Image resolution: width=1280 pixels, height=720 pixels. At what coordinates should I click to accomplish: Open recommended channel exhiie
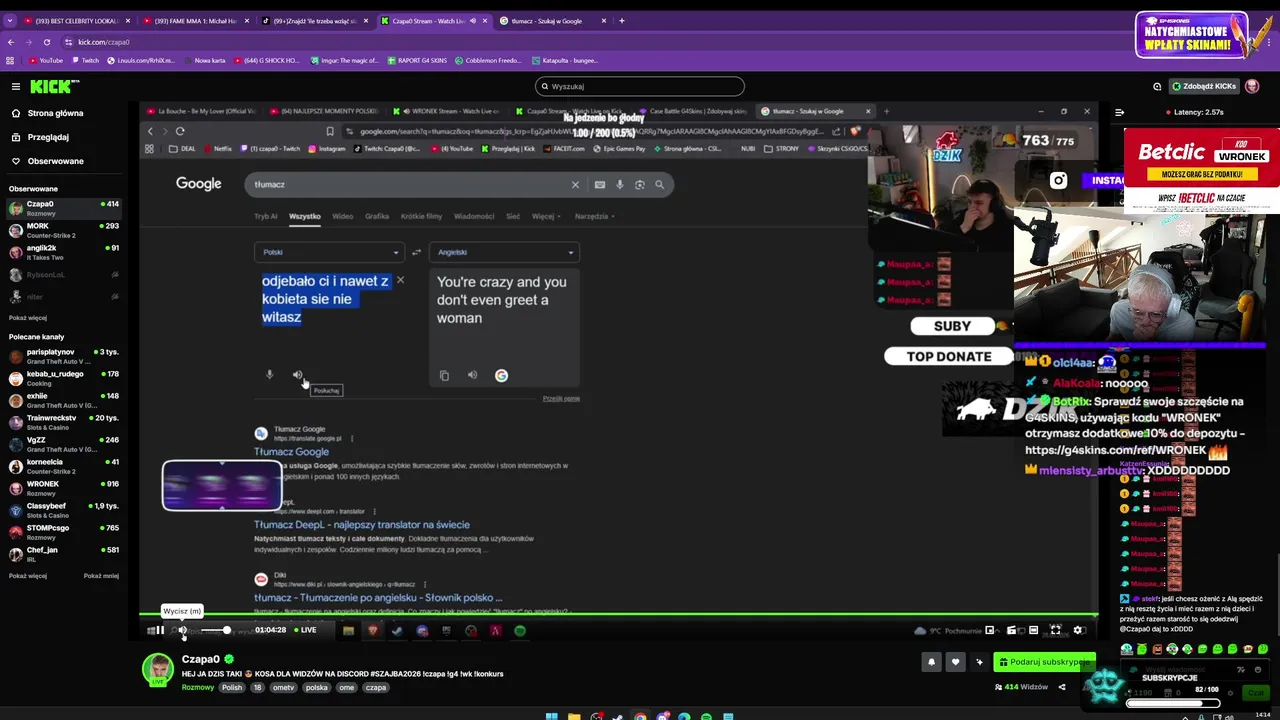tap(64, 400)
